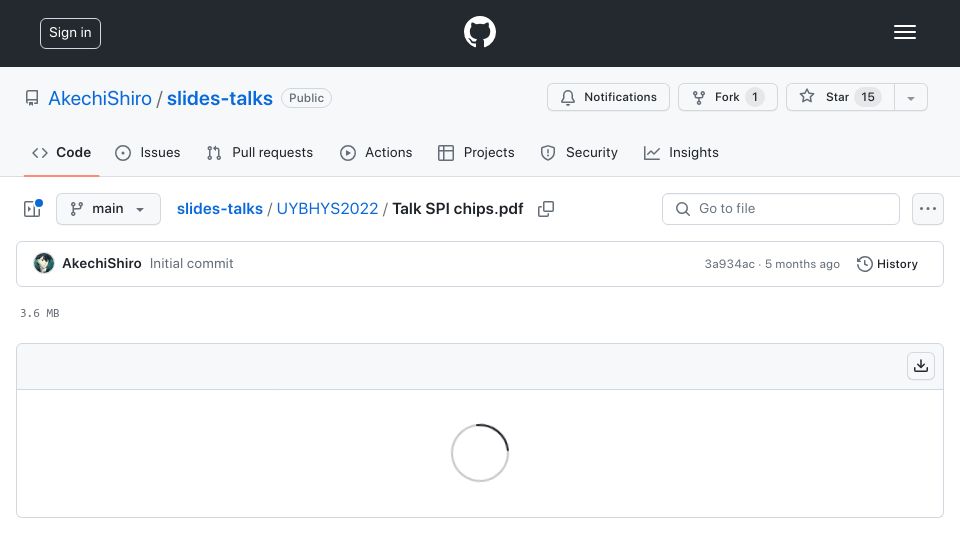Open commit hash 3a934ac
Screen dimensions: 960x540
pyautogui.click(x=729, y=264)
